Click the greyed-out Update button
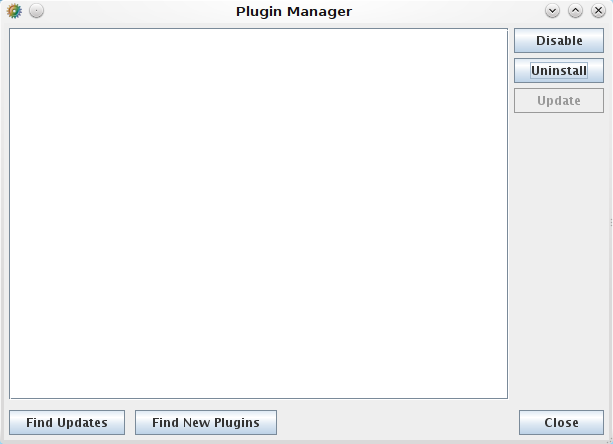This screenshot has width=613, height=444. pyautogui.click(x=559, y=101)
